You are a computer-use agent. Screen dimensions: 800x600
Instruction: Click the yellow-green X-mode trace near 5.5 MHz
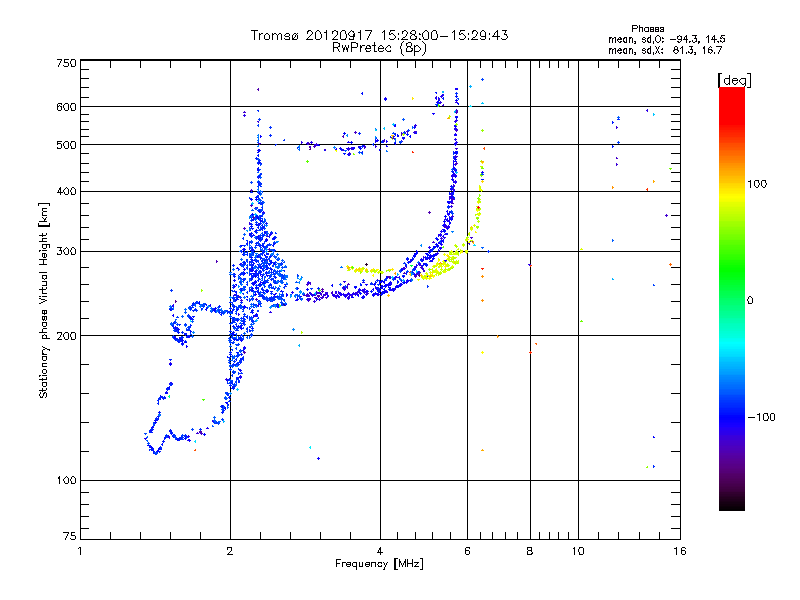444,264
